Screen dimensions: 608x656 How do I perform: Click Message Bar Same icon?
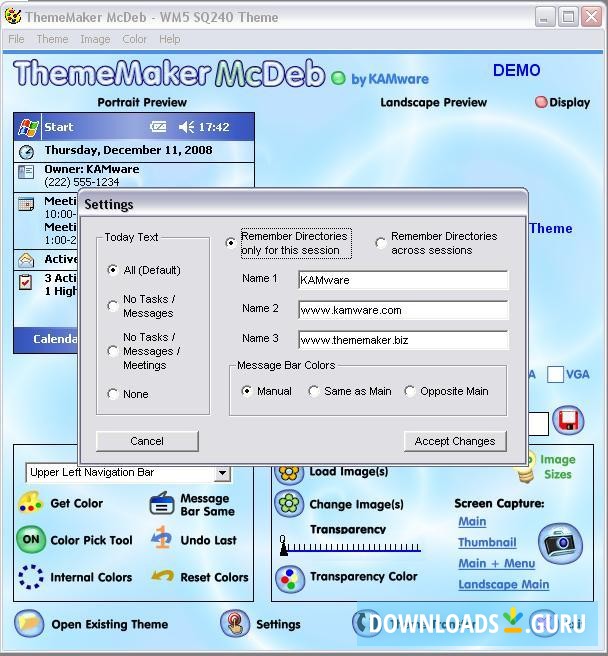(x=161, y=504)
